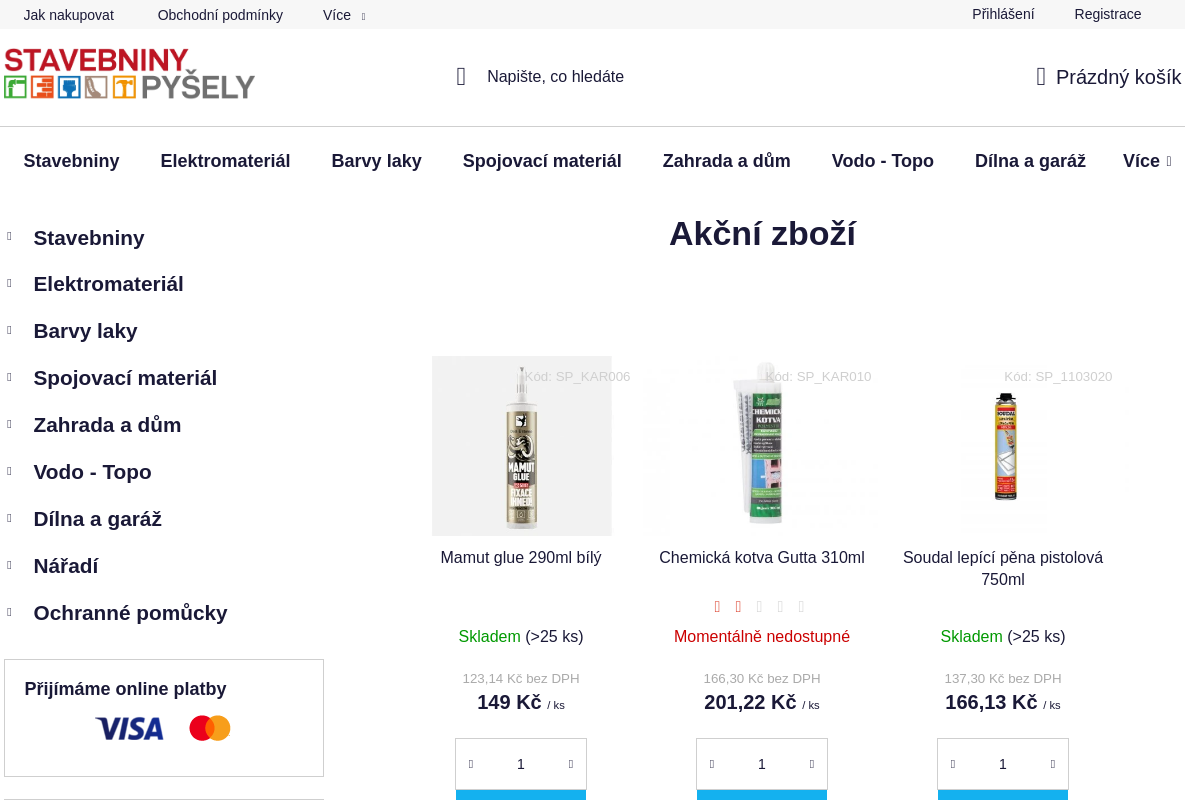Increase quantity for Soudal lepící pěna
This screenshot has width=1200, height=800.
[x=1053, y=764]
